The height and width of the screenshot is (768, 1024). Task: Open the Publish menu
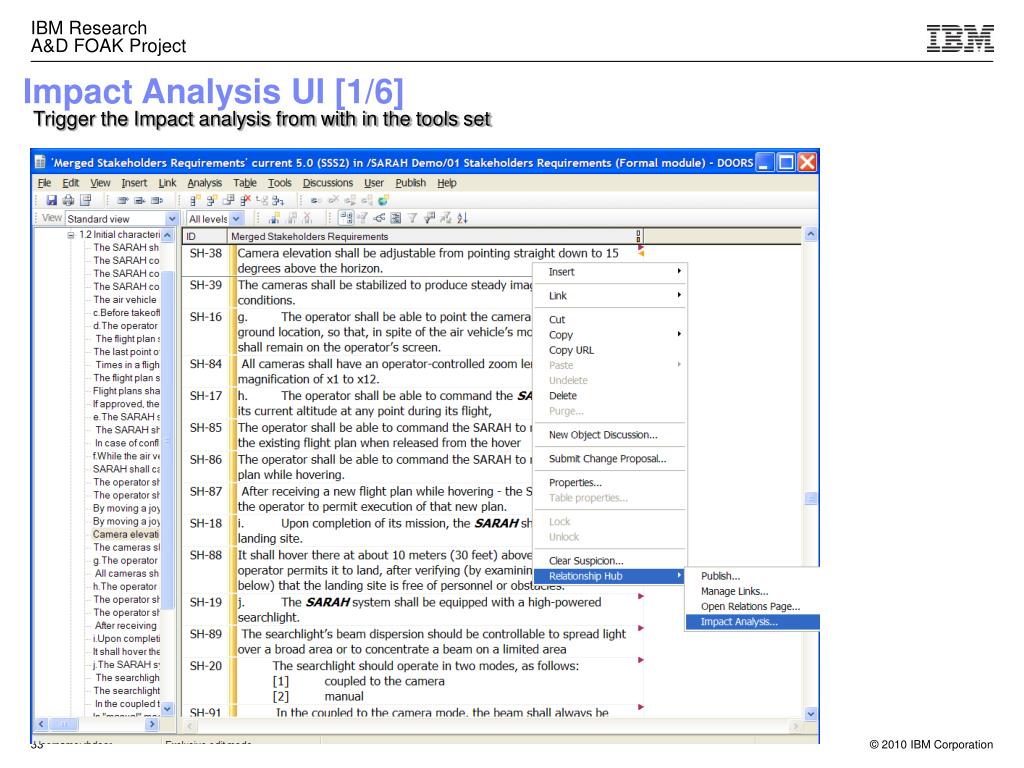(411, 183)
